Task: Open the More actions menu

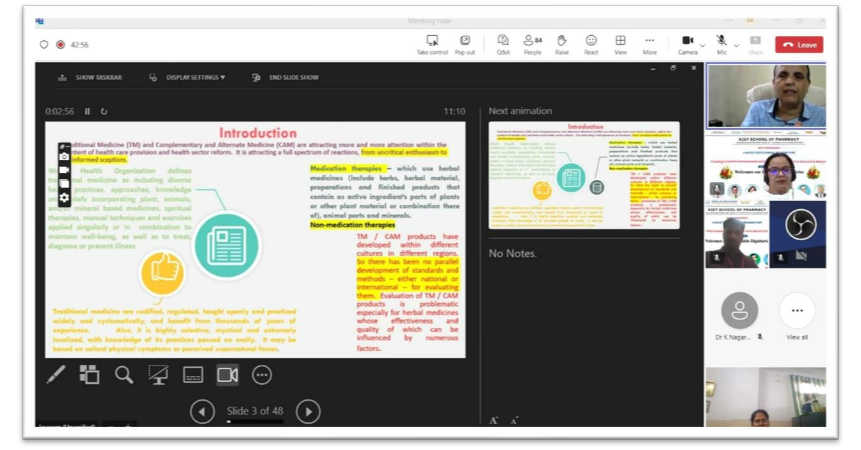Action: coord(650,44)
